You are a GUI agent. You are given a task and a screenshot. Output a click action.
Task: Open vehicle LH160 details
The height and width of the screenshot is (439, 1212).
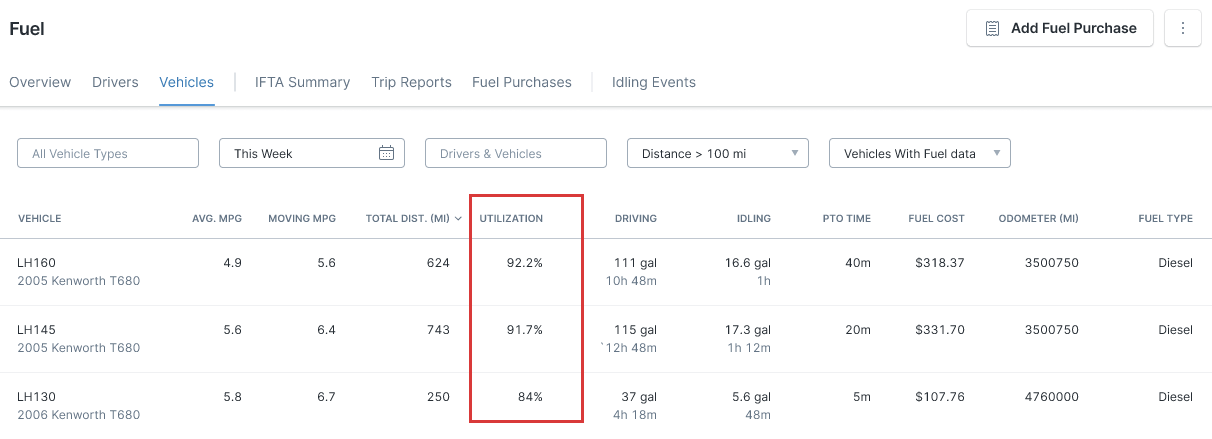tap(36, 263)
